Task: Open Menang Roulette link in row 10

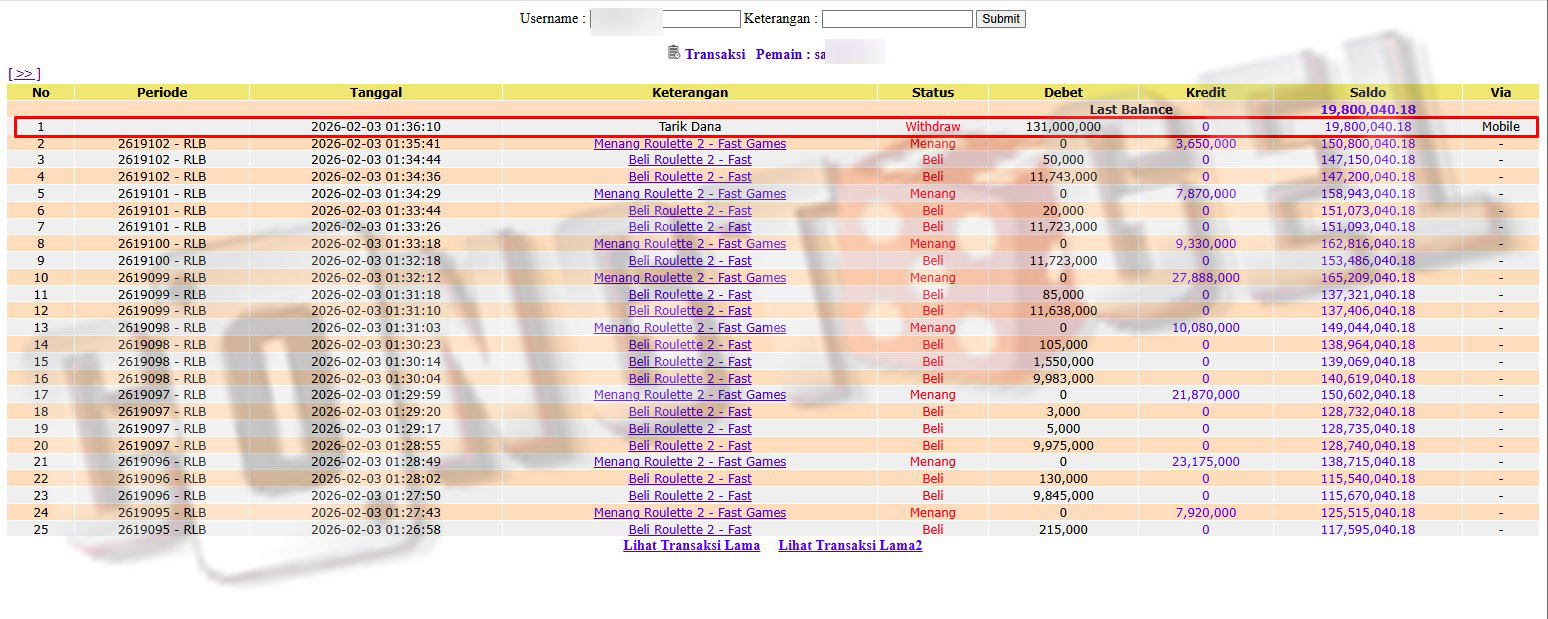Action: 689,278
